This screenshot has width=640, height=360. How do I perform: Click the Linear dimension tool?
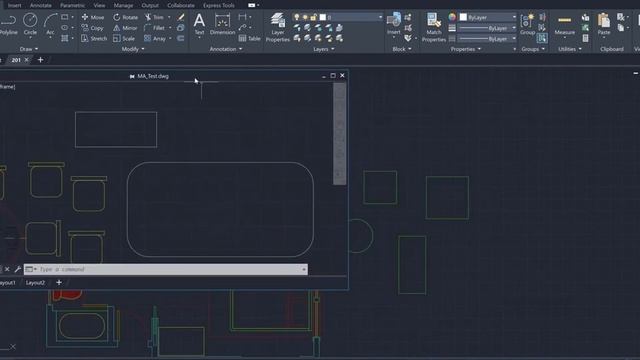click(x=242, y=17)
